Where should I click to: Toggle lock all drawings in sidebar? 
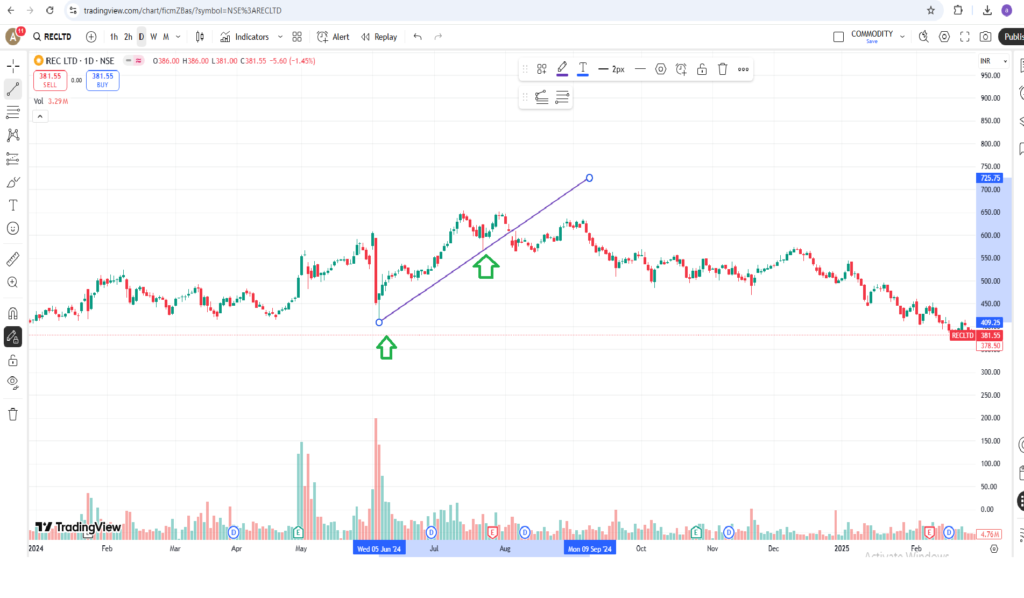[13, 360]
